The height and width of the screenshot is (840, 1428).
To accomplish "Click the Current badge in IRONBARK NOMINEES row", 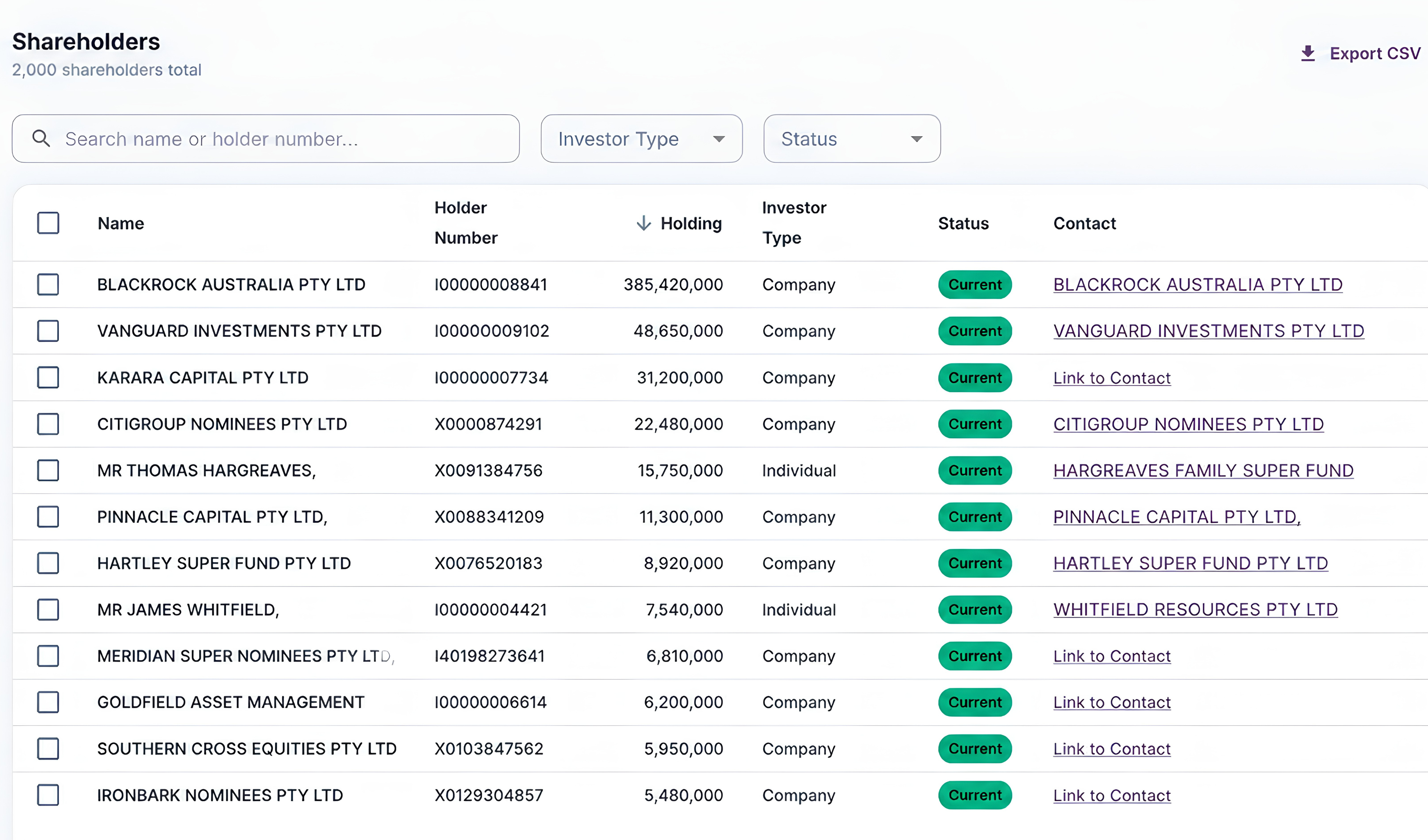I will click(x=975, y=795).
